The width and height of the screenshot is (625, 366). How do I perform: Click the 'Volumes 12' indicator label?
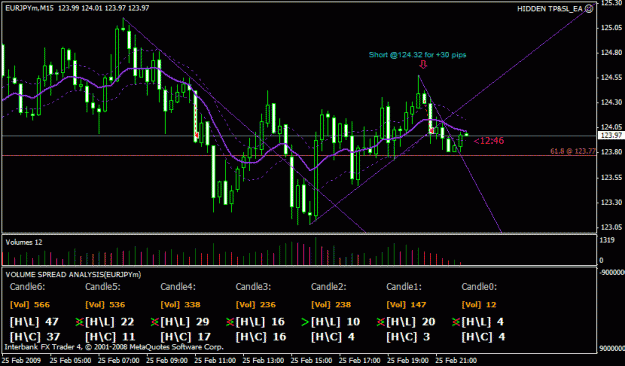point(24,242)
